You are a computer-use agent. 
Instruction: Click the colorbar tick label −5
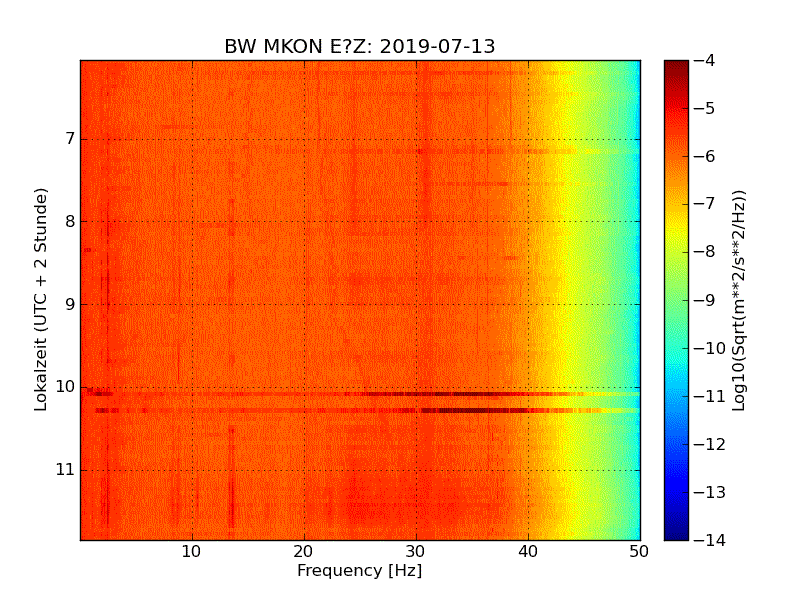[705, 109]
